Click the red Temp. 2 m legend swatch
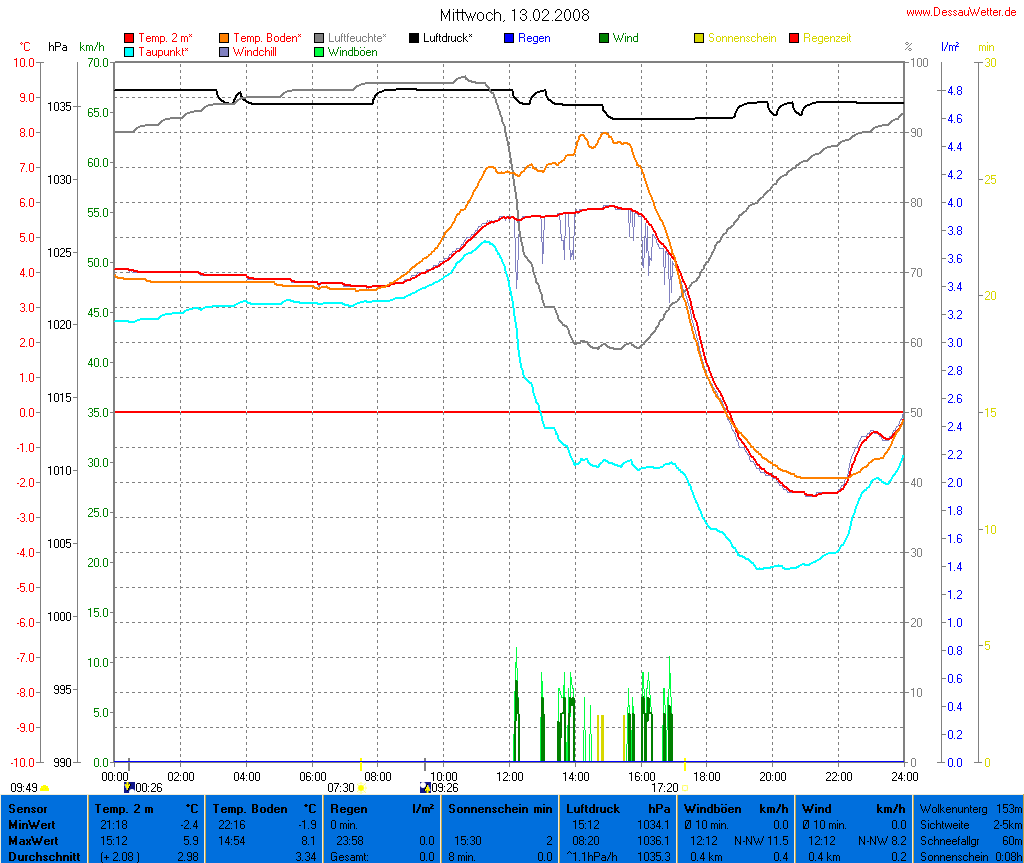 click(x=129, y=38)
